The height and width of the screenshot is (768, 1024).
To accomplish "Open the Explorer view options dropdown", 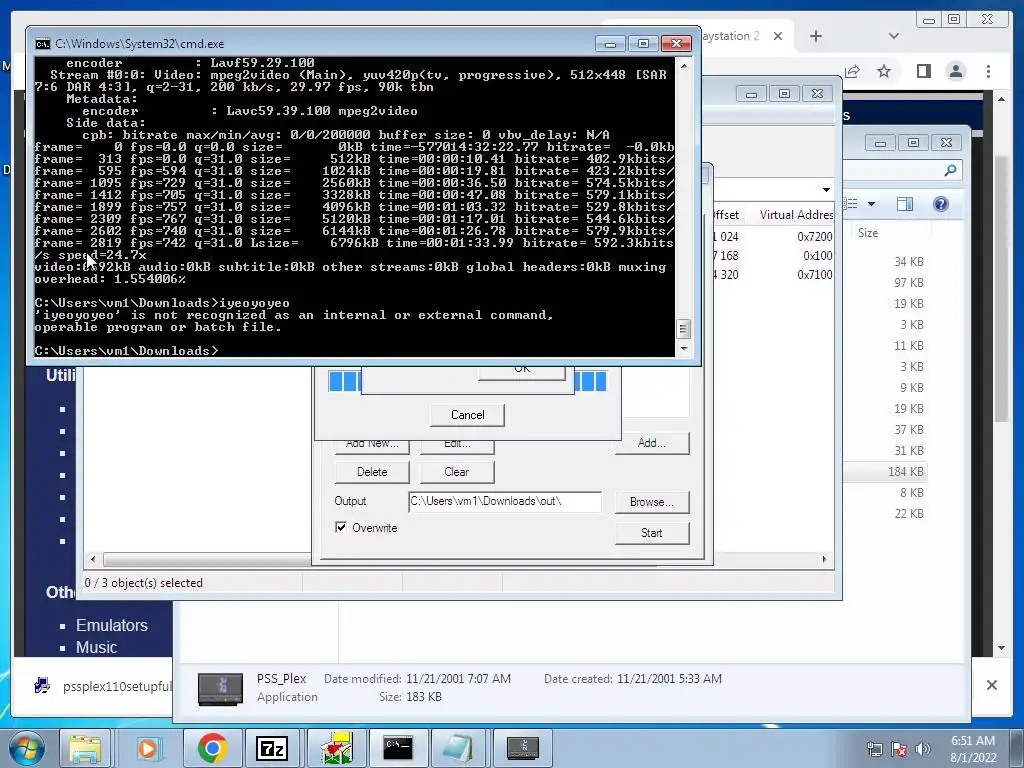I will pos(871,204).
